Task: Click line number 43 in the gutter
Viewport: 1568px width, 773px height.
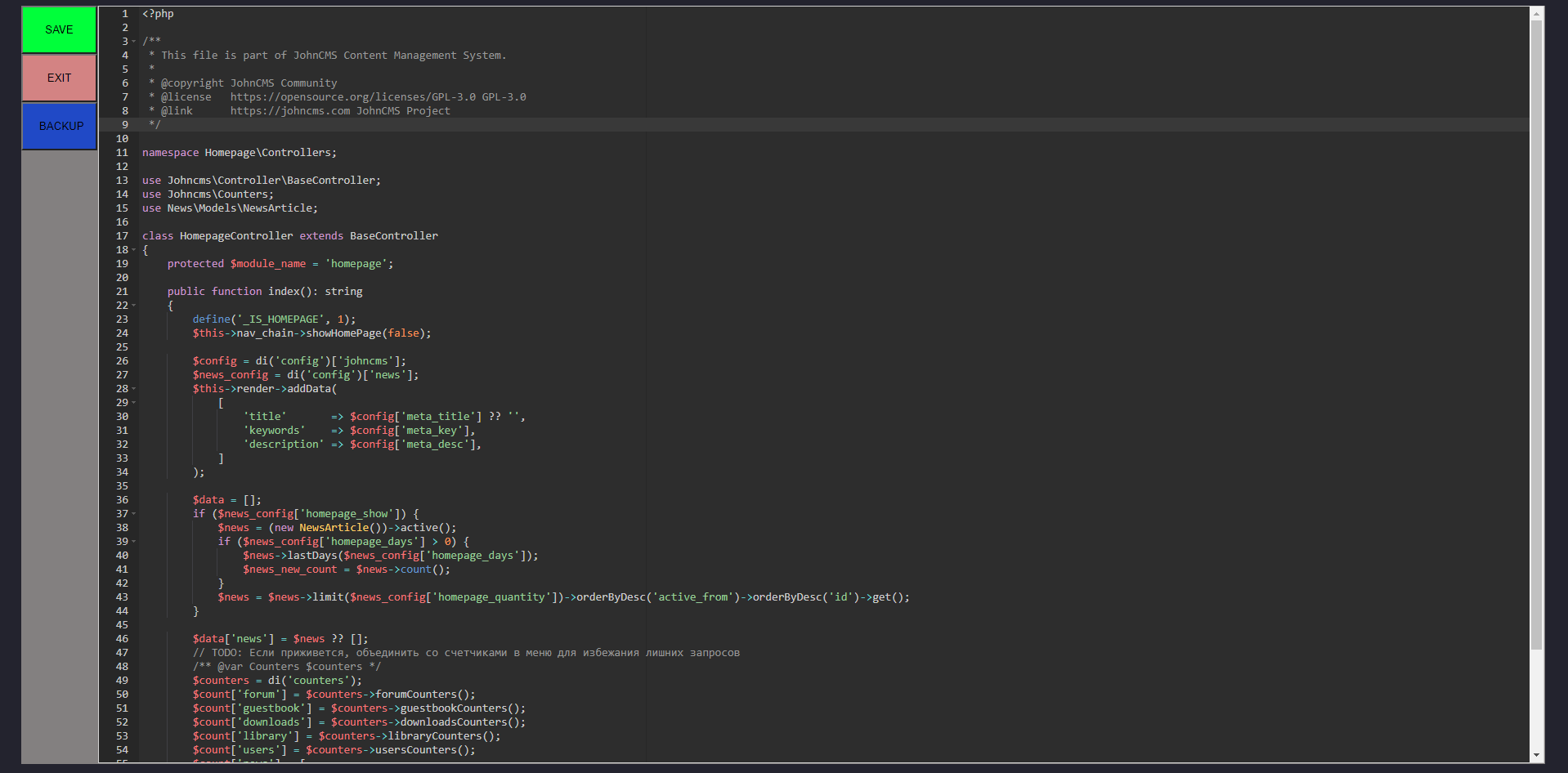Action: click(x=122, y=597)
